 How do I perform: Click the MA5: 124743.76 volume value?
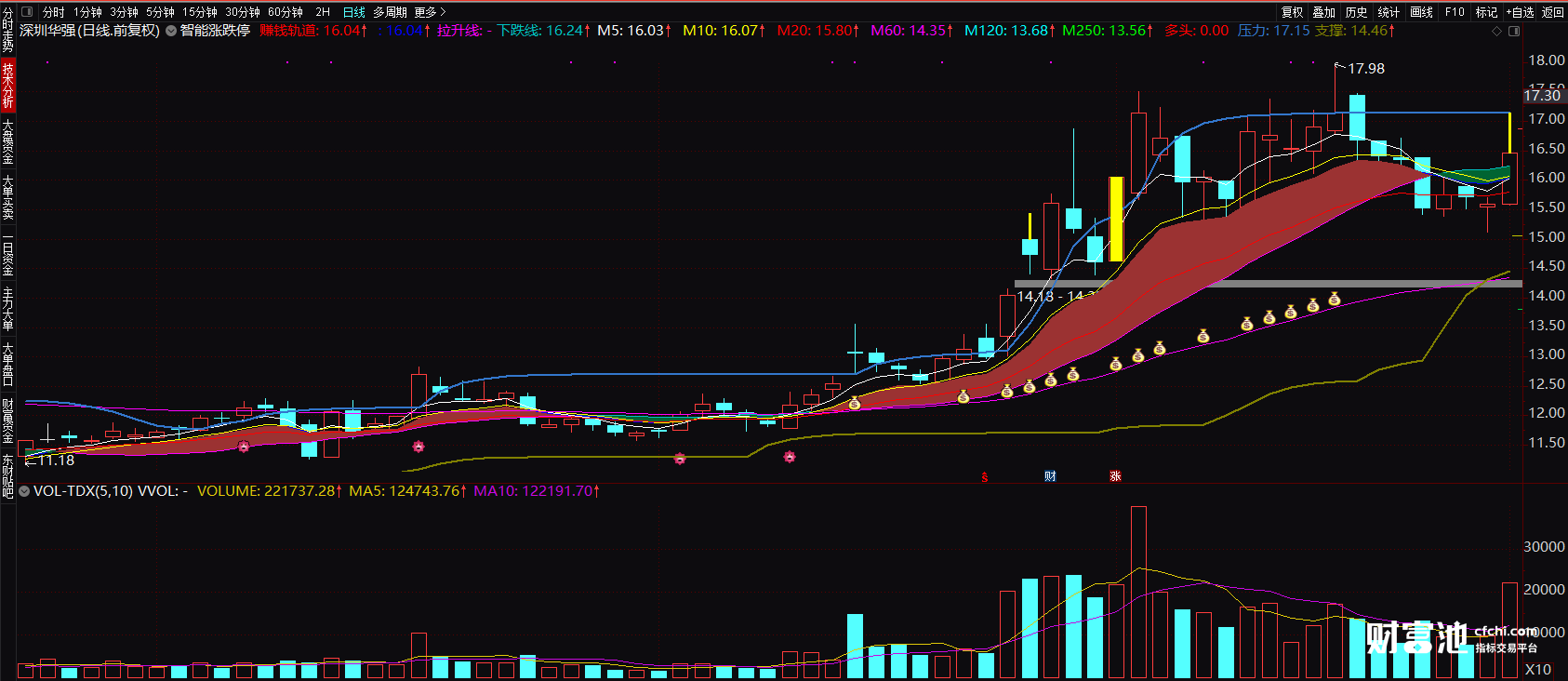tap(409, 490)
